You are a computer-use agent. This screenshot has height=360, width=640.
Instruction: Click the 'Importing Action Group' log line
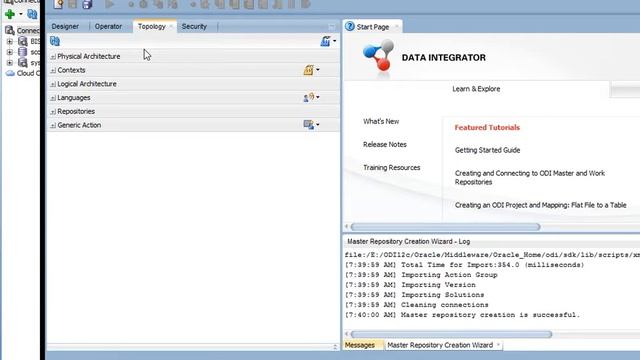point(421,275)
